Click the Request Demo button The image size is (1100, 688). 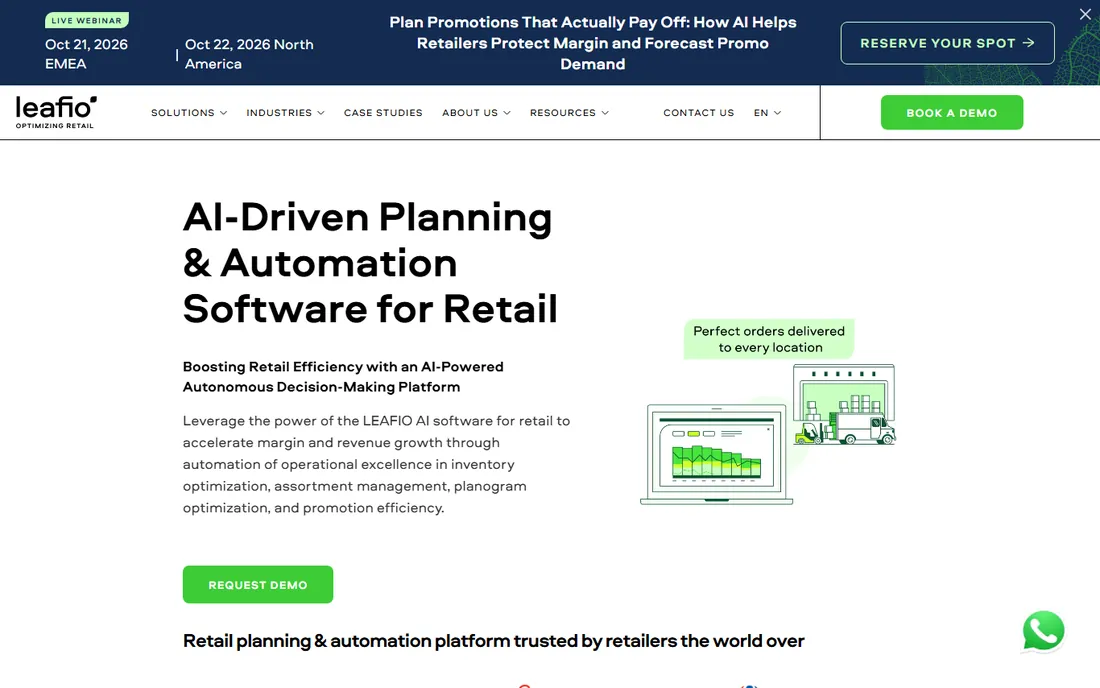pos(257,584)
